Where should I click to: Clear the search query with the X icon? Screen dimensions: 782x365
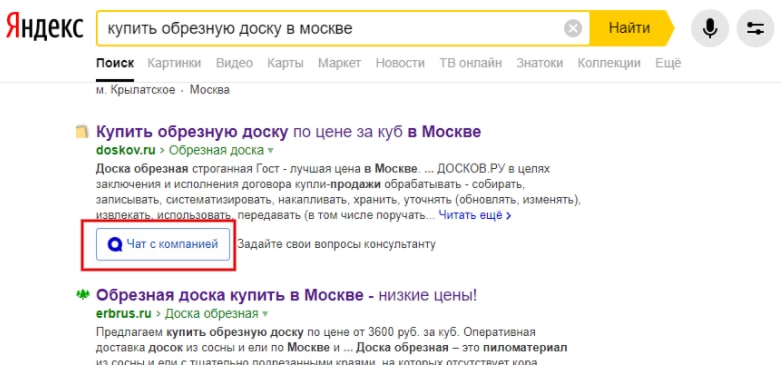[573, 28]
